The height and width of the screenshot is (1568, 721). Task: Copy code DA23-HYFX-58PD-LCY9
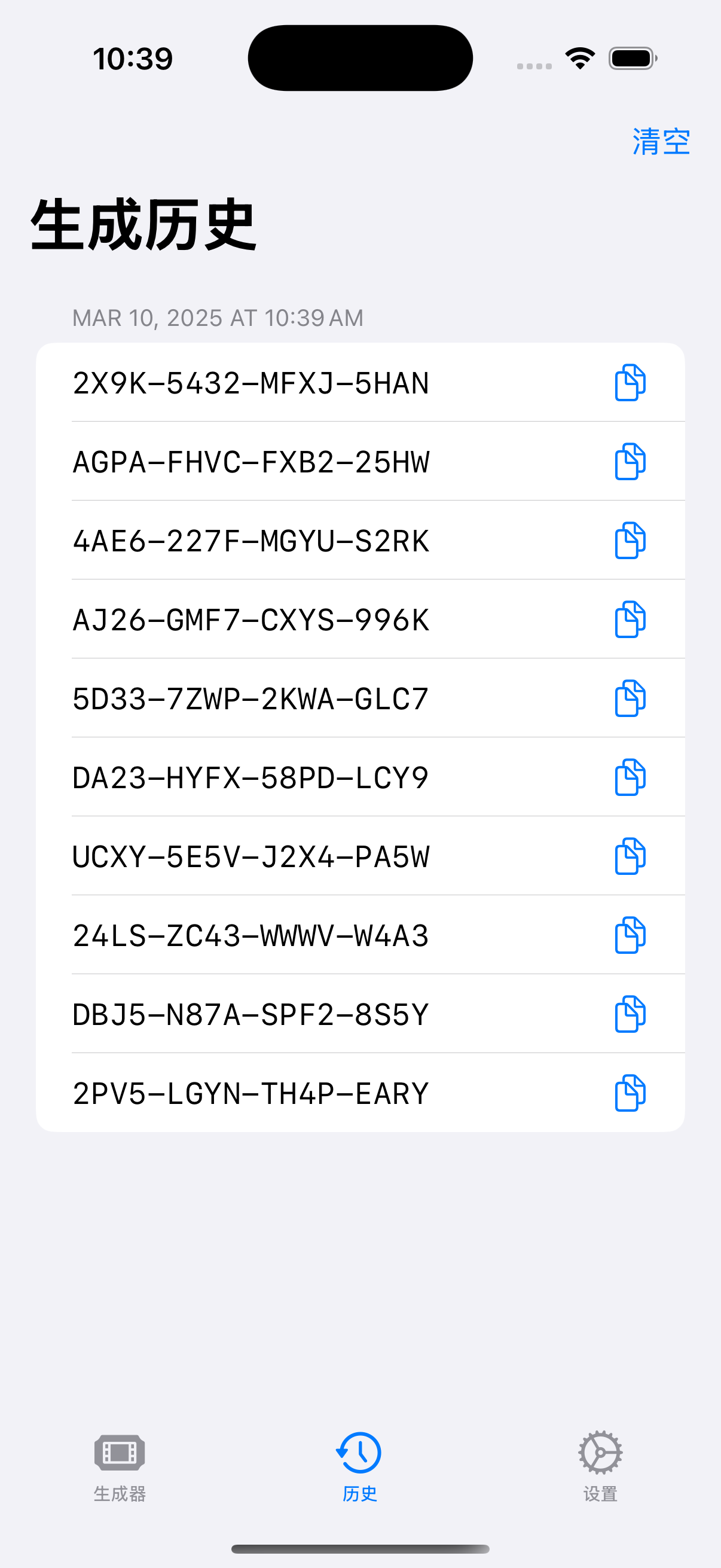(630, 777)
